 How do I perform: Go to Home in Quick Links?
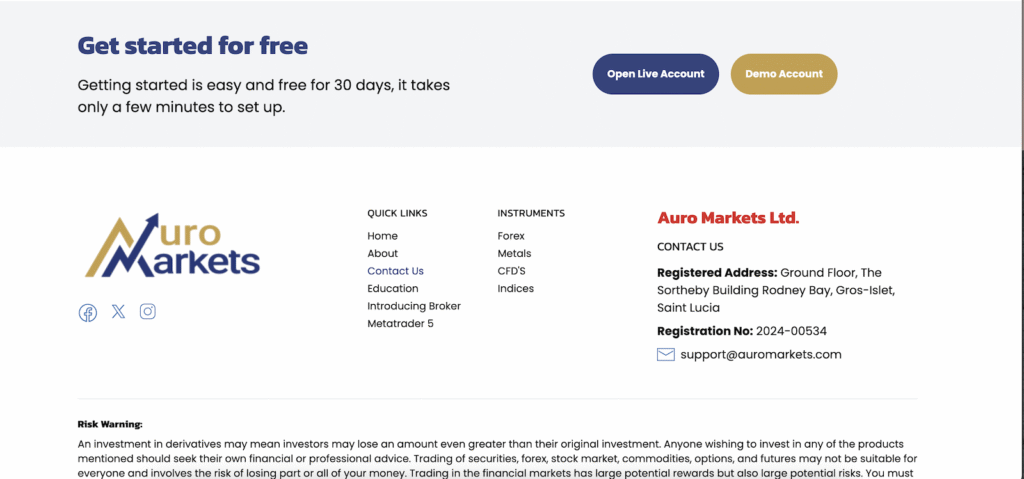(382, 236)
